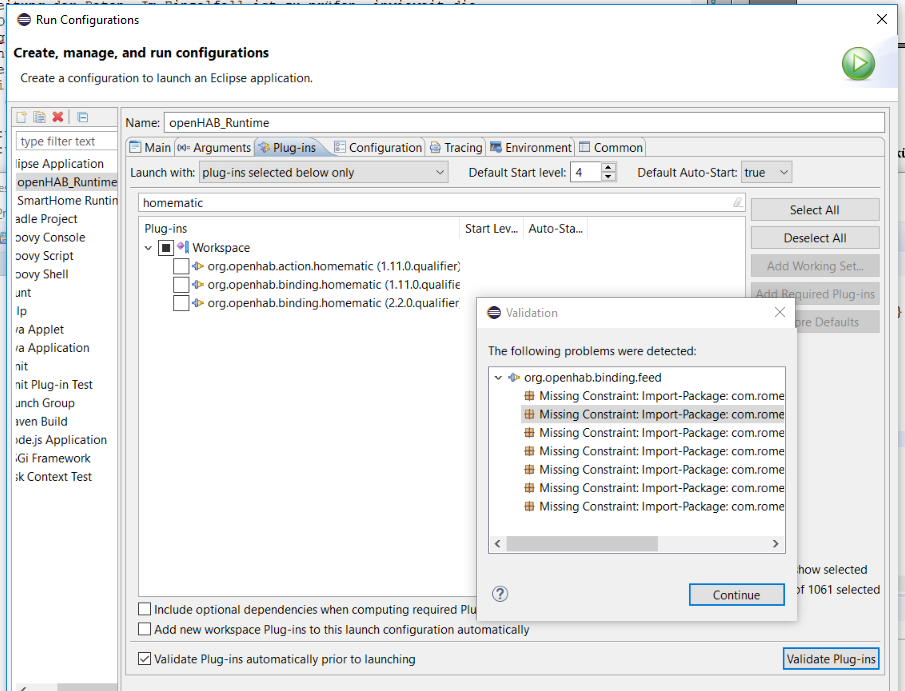905x691 pixels.
Task: Collapse the Workspace tree node
Action: click(149, 248)
